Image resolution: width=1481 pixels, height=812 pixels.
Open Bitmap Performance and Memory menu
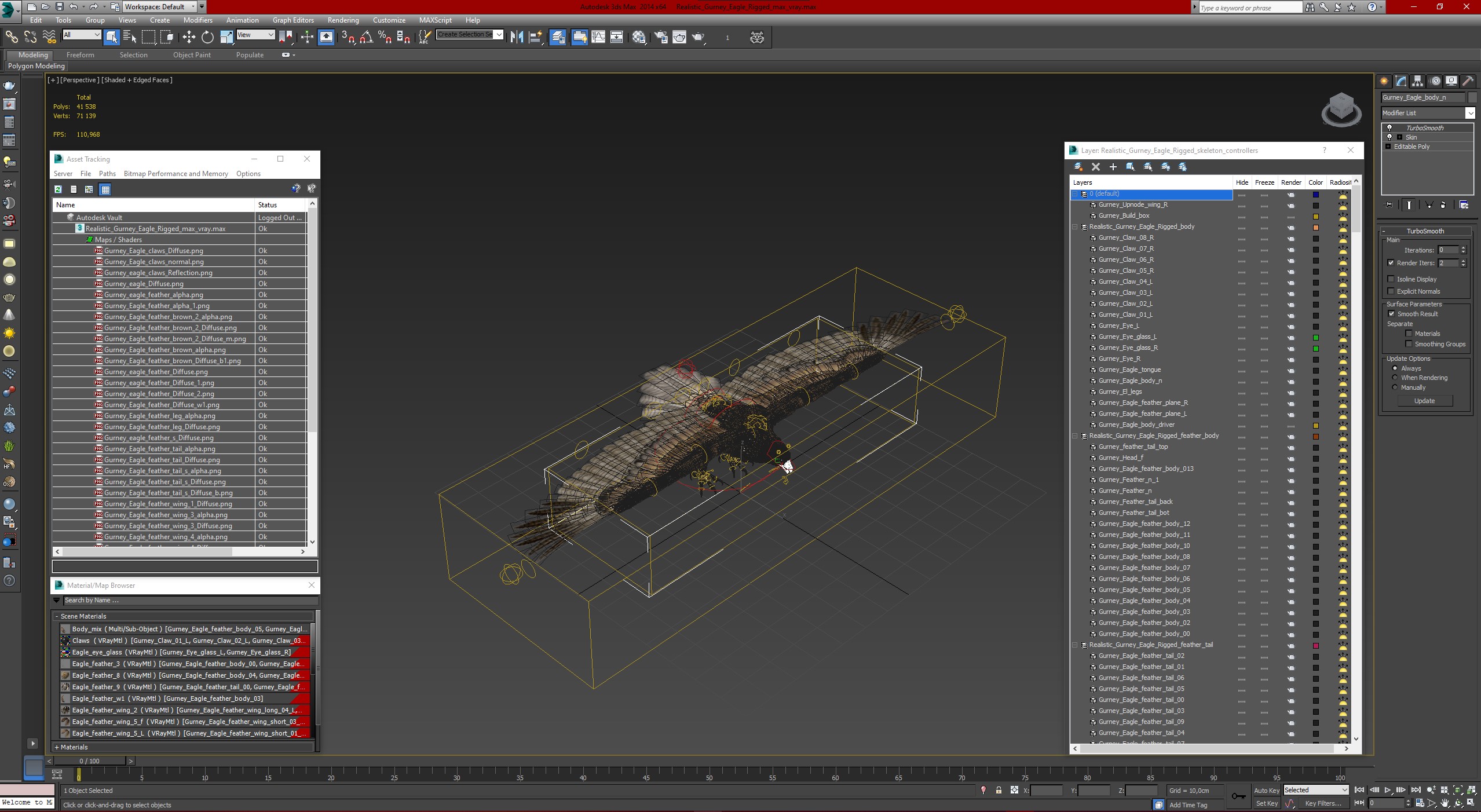(175, 174)
